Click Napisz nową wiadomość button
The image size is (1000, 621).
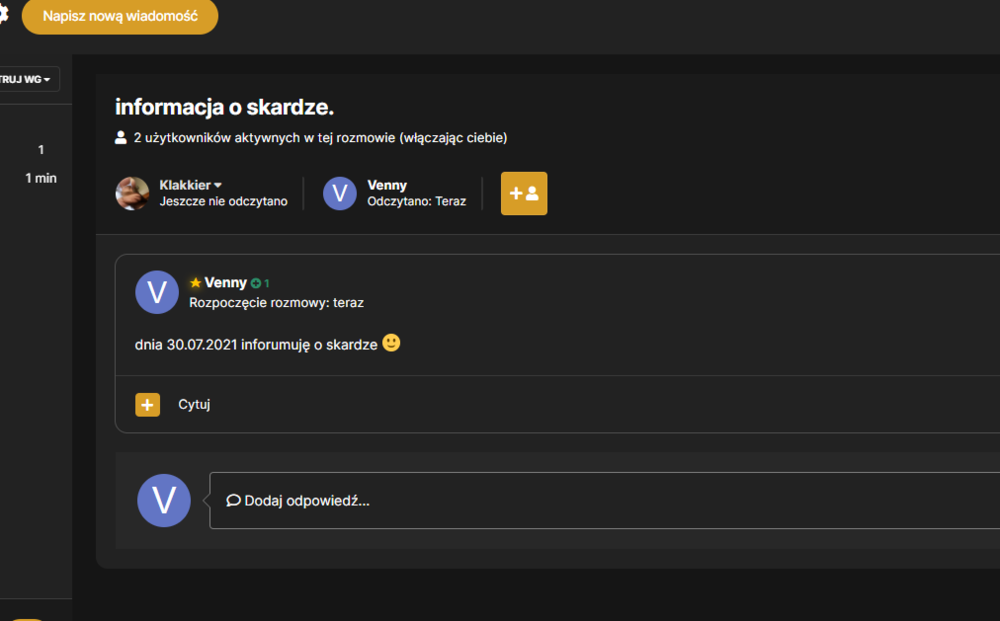120,16
